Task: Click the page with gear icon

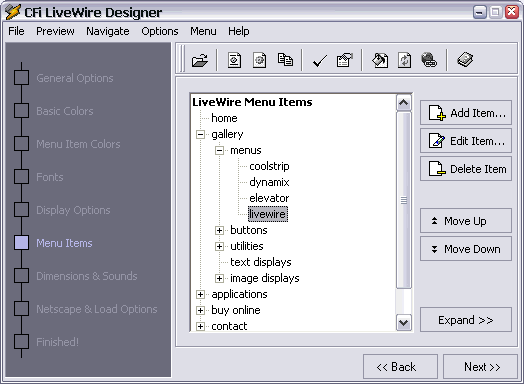Action: [260, 60]
